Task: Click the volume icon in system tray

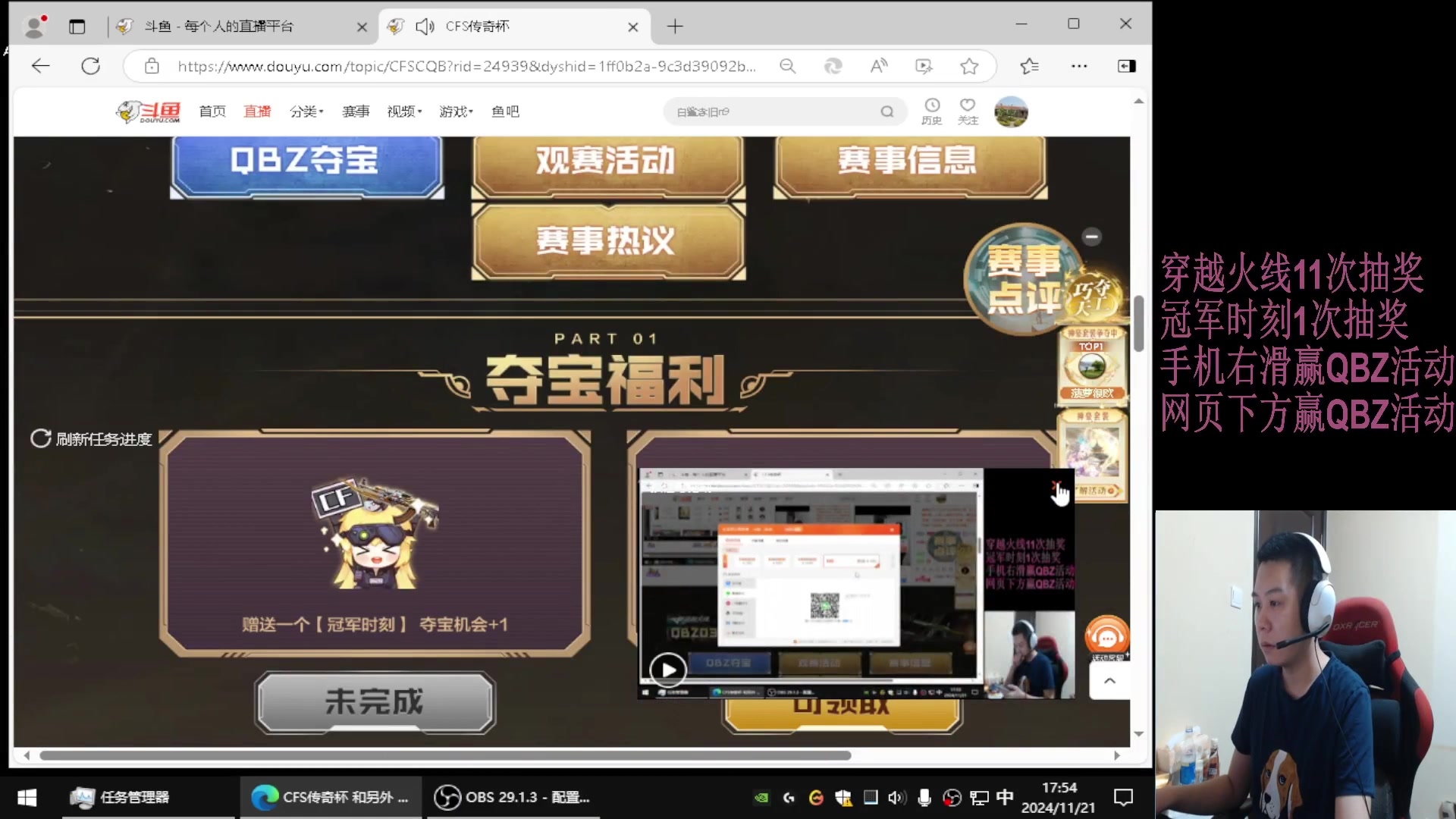Action: [x=896, y=797]
